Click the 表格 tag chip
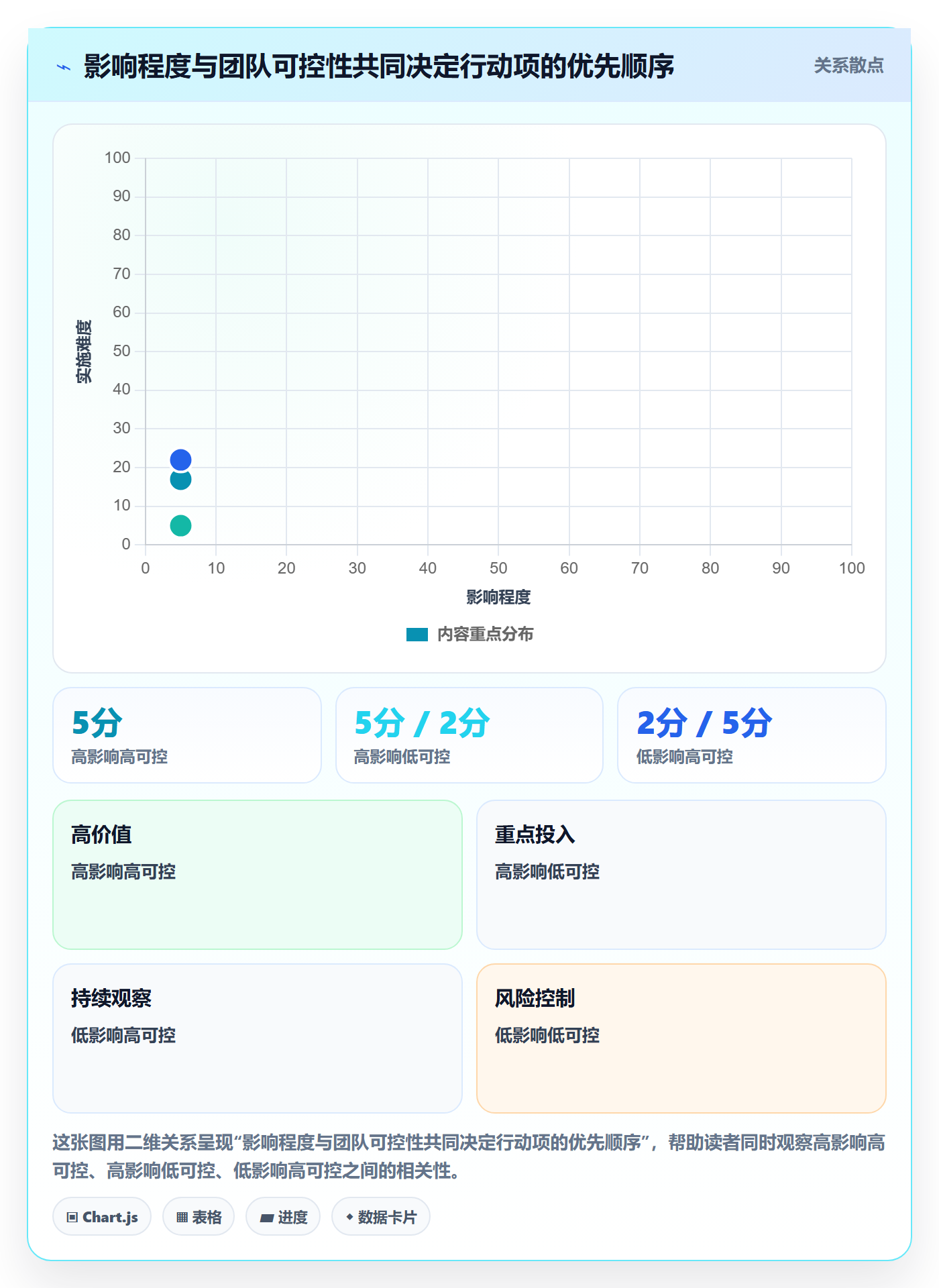Image resolution: width=939 pixels, height=1288 pixels. coord(199,1217)
